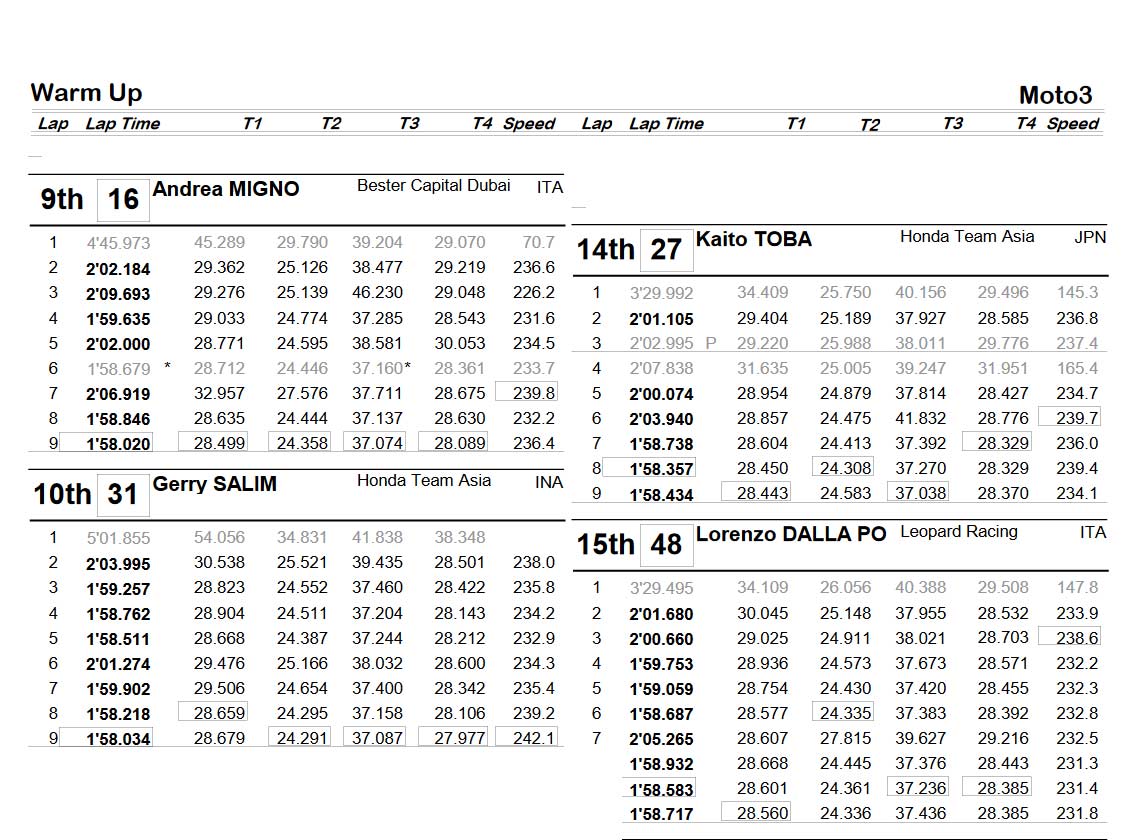
Task: Select rider name Kaito TOBA
Action: pyautogui.click(x=754, y=239)
